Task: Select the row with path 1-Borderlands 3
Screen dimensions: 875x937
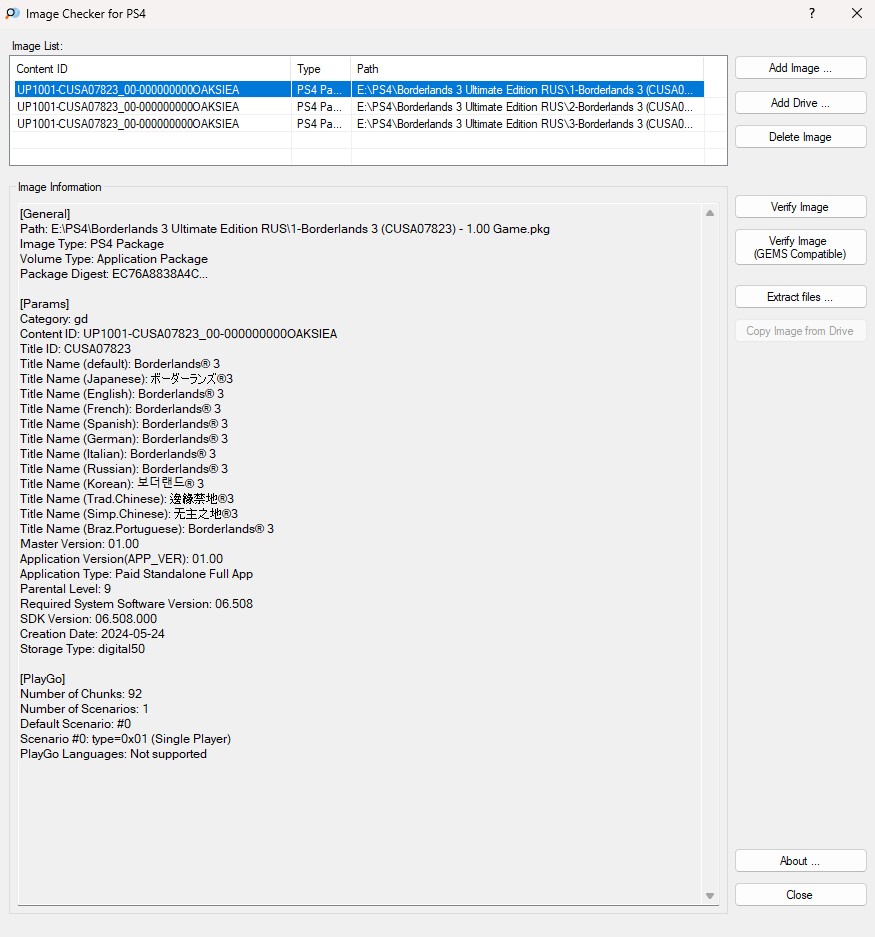Action: pyautogui.click(x=359, y=90)
